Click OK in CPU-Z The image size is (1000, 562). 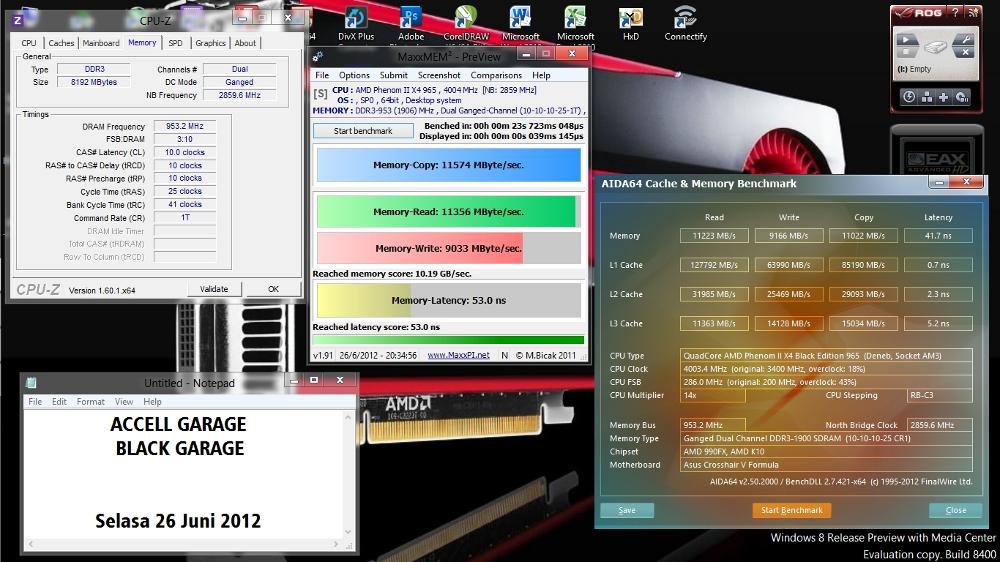coord(274,289)
